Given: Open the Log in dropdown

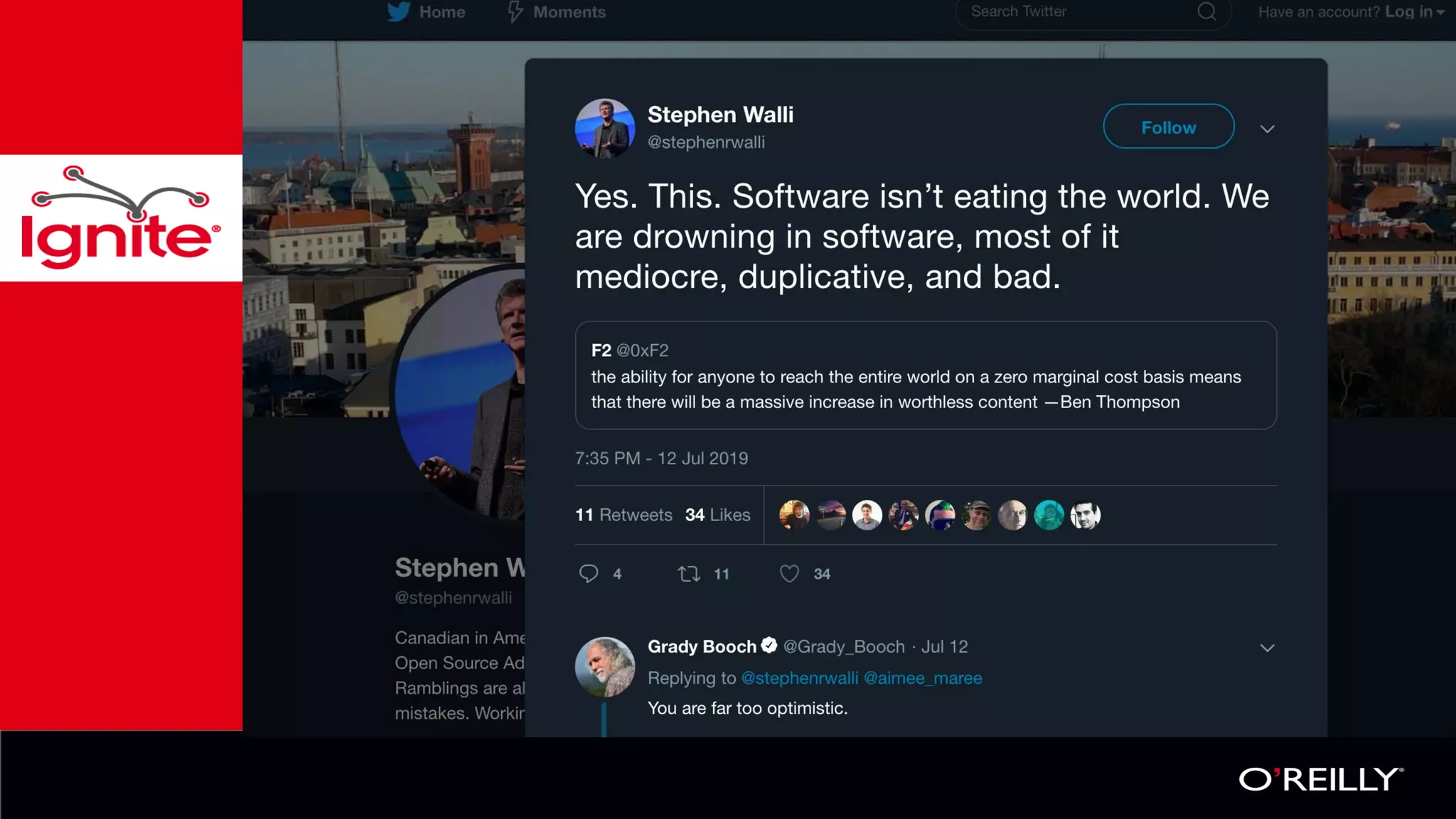Looking at the screenshot, I should coord(1414,12).
